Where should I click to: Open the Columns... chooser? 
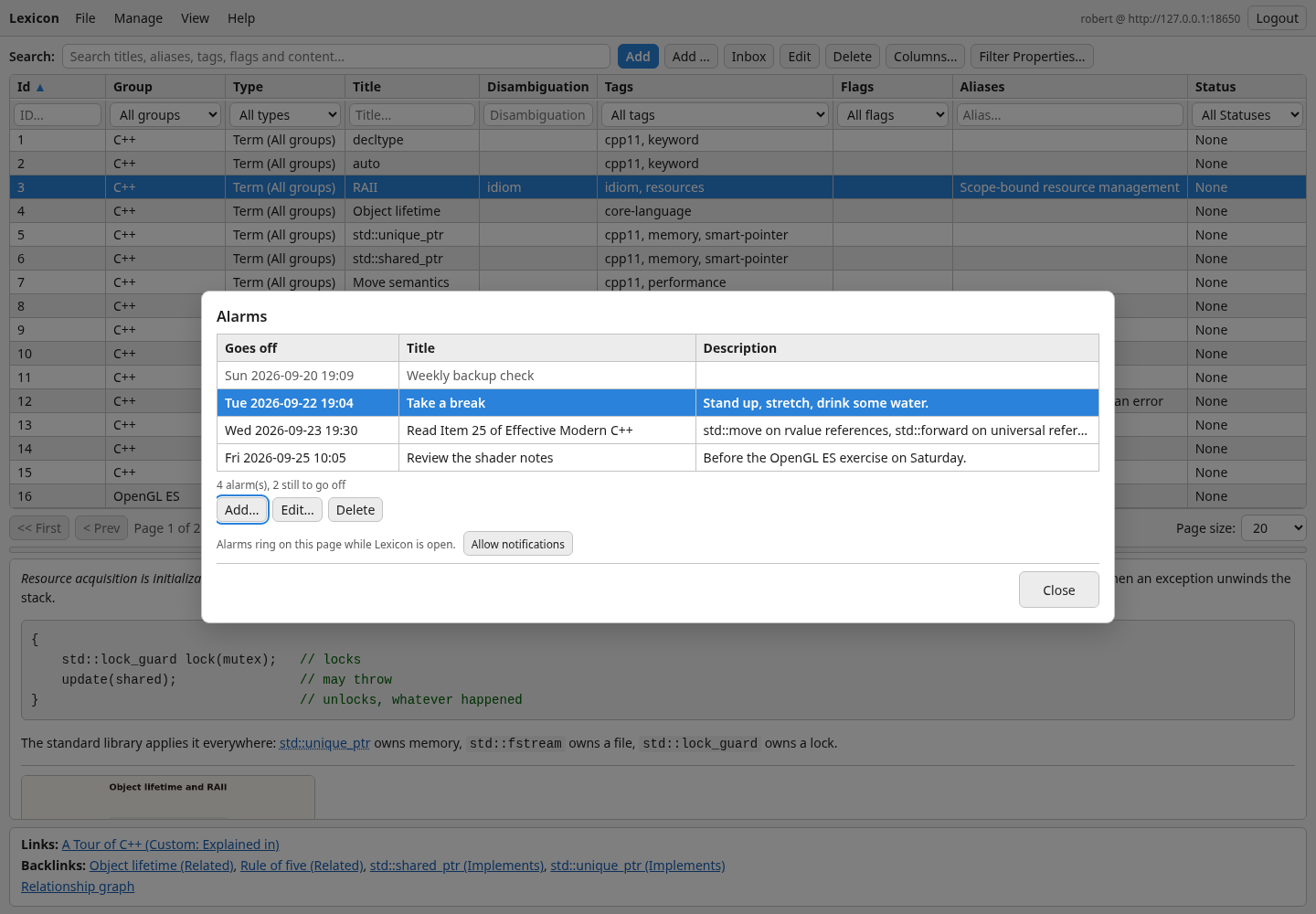[x=925, y=57]
